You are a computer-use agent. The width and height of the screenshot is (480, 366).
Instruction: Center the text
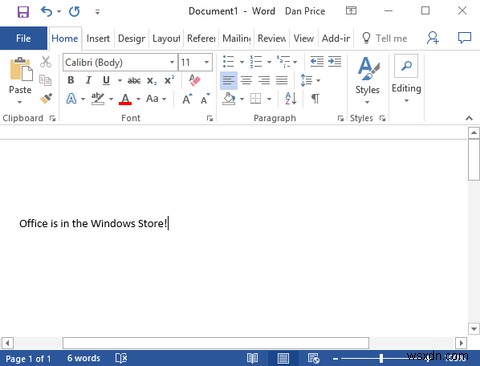pyautogui.click(x=246, y=80)
